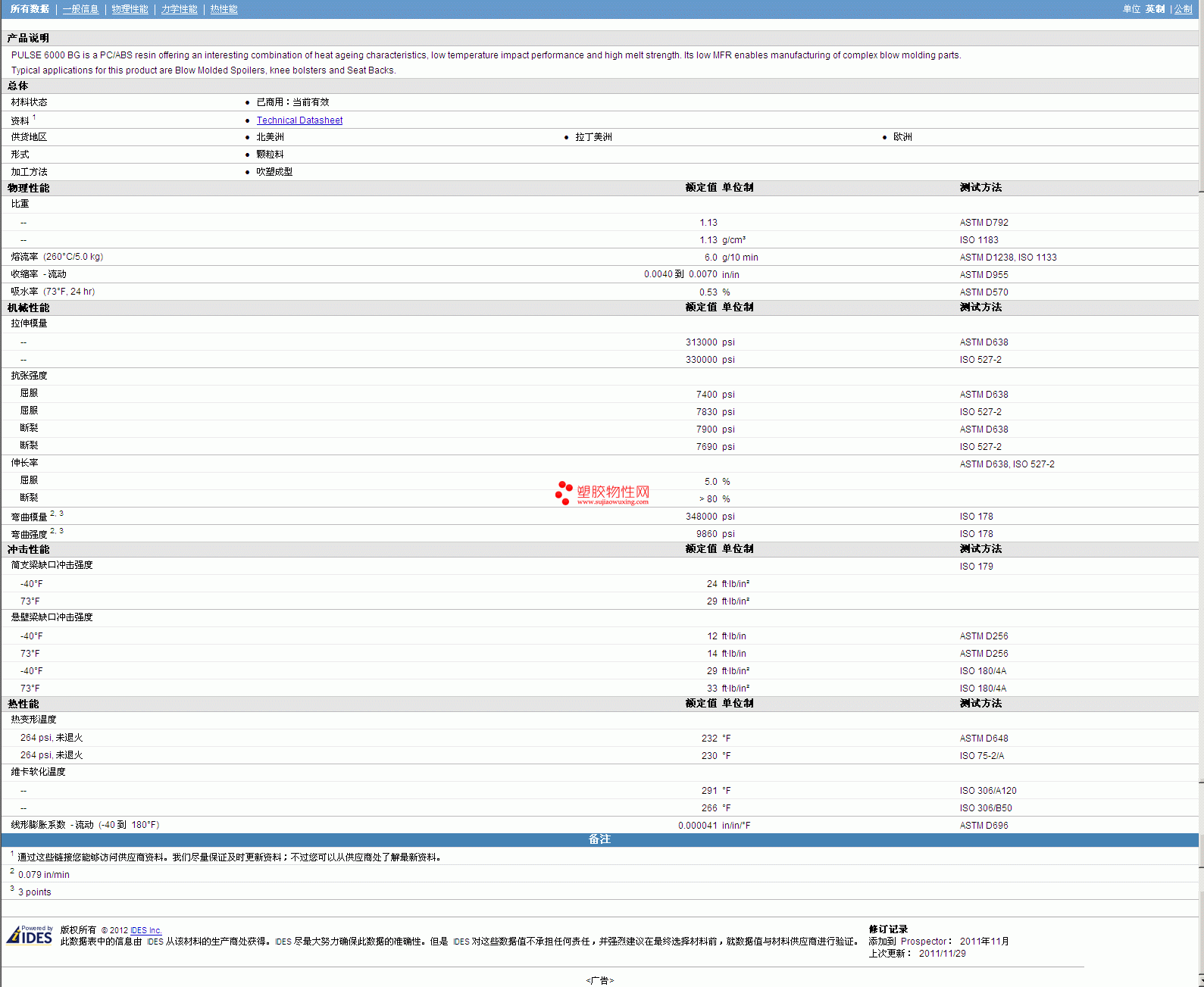
Task: Click the 产品说明 heading
Action: coord(28,38)
